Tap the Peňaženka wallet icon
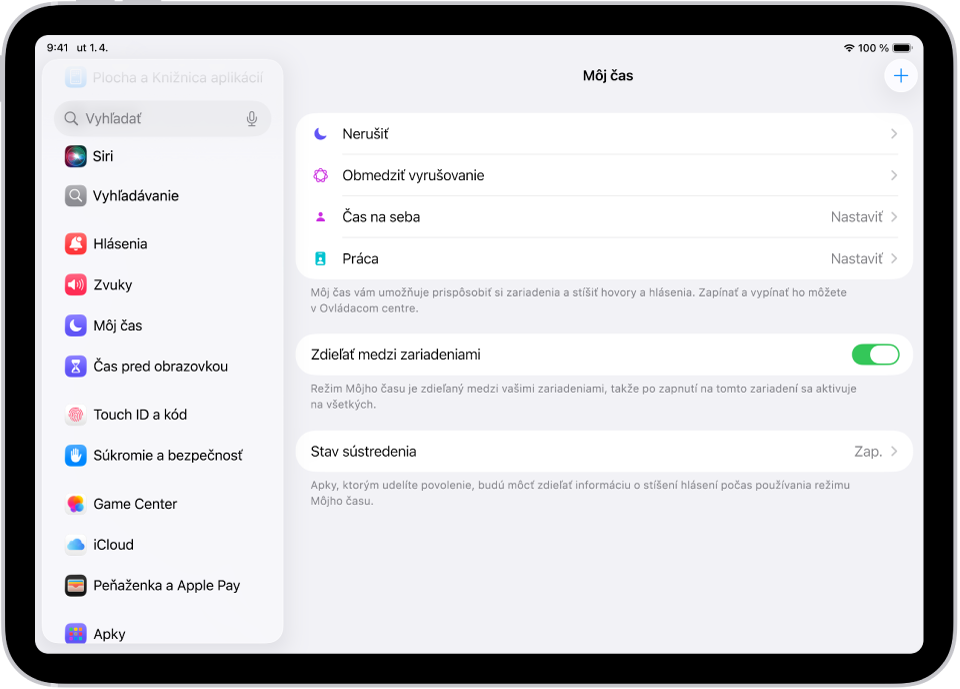This screenshot has height=689, width=960. tap(75, 585)
